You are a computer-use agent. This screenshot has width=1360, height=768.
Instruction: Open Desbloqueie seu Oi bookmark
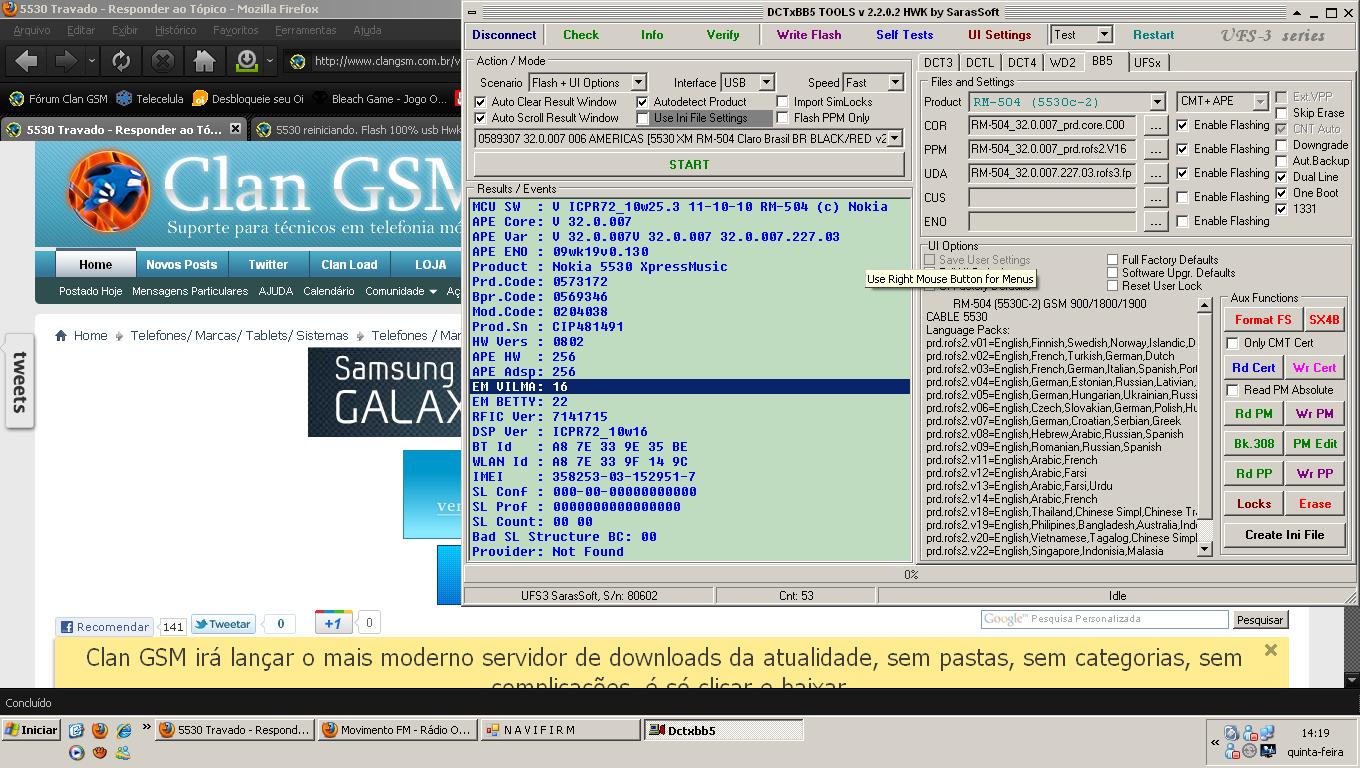pyautogui.click(x=248, y=99)
